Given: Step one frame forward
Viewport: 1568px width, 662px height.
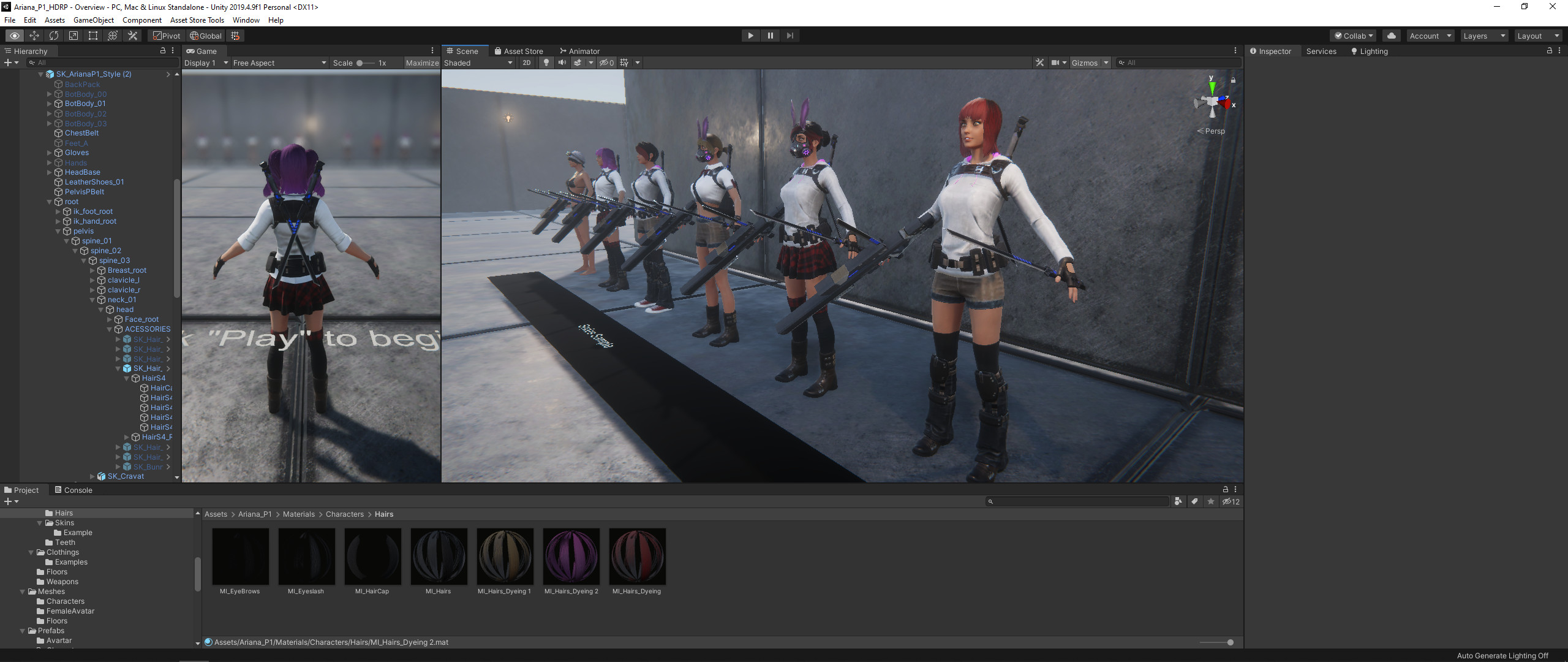Looking at the screenshot, I should click(790, 36).
